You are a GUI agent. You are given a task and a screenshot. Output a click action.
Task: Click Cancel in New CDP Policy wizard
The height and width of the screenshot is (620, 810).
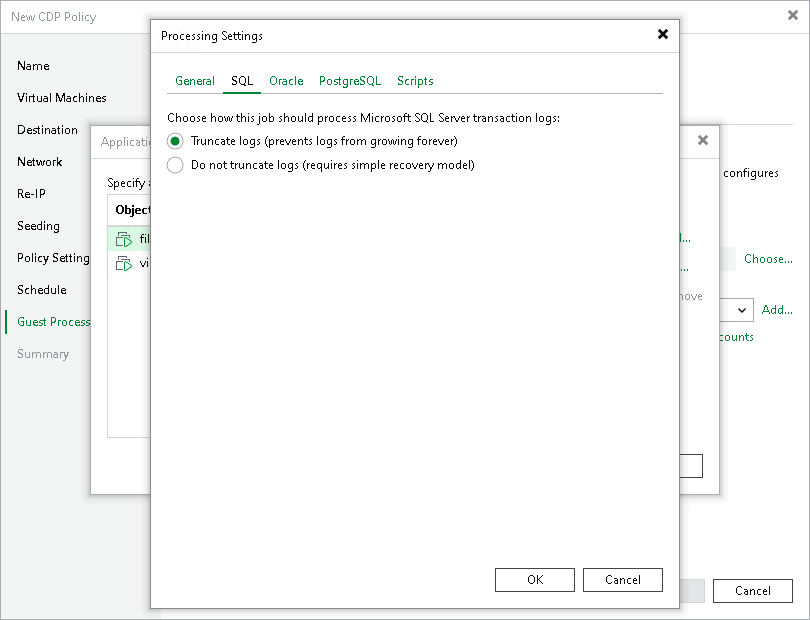tap(753, 591)
